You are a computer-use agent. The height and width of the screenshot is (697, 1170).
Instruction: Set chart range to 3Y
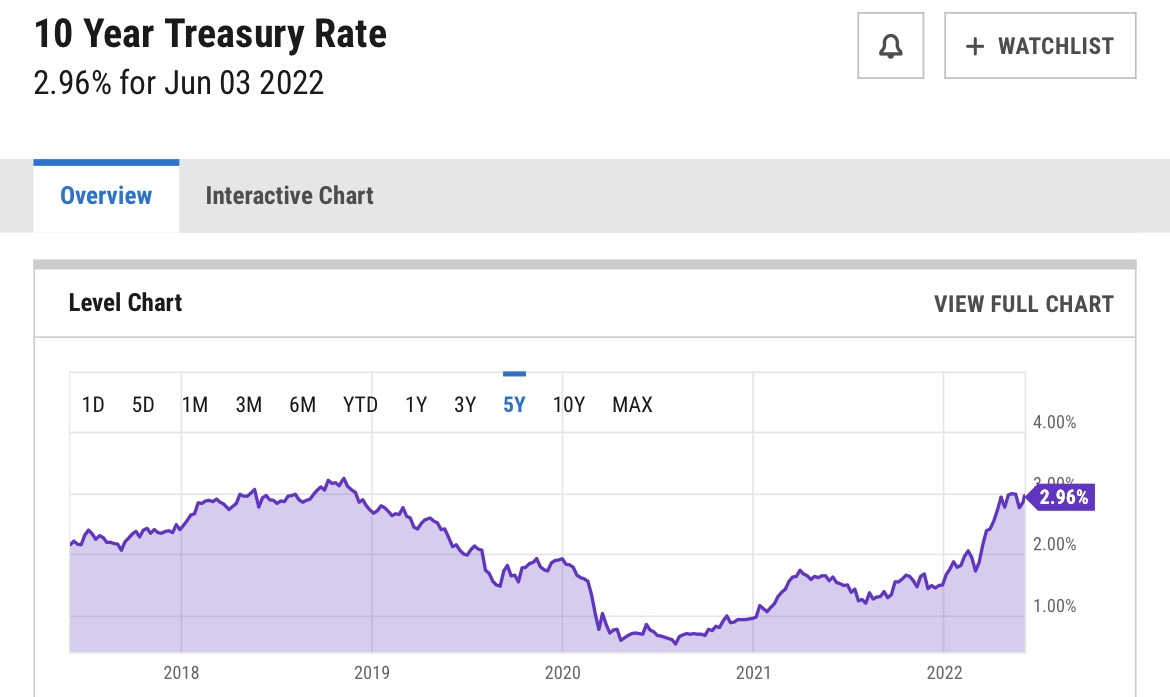465,405
